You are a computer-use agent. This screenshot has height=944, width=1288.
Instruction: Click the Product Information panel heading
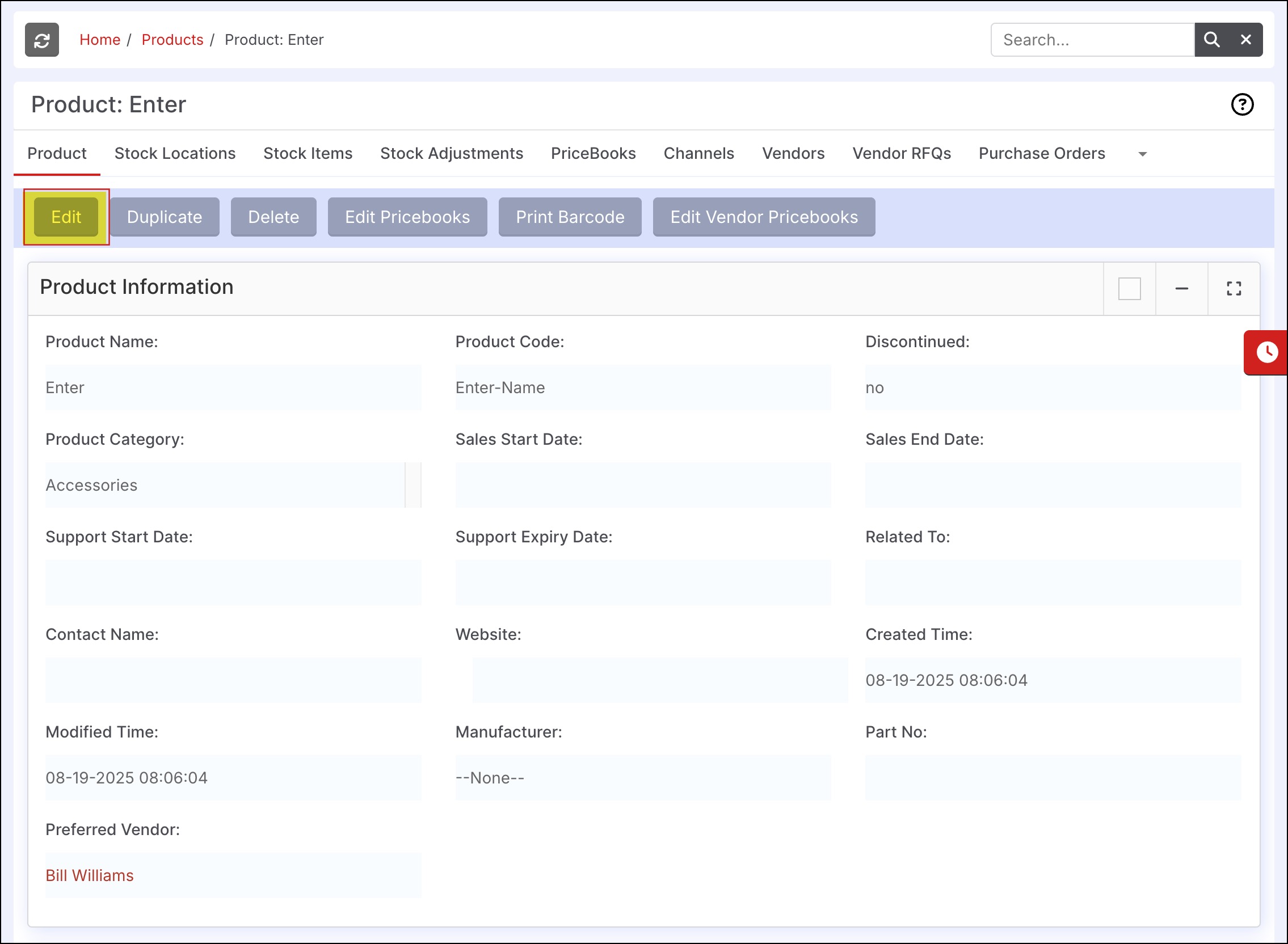pos(137,287)
